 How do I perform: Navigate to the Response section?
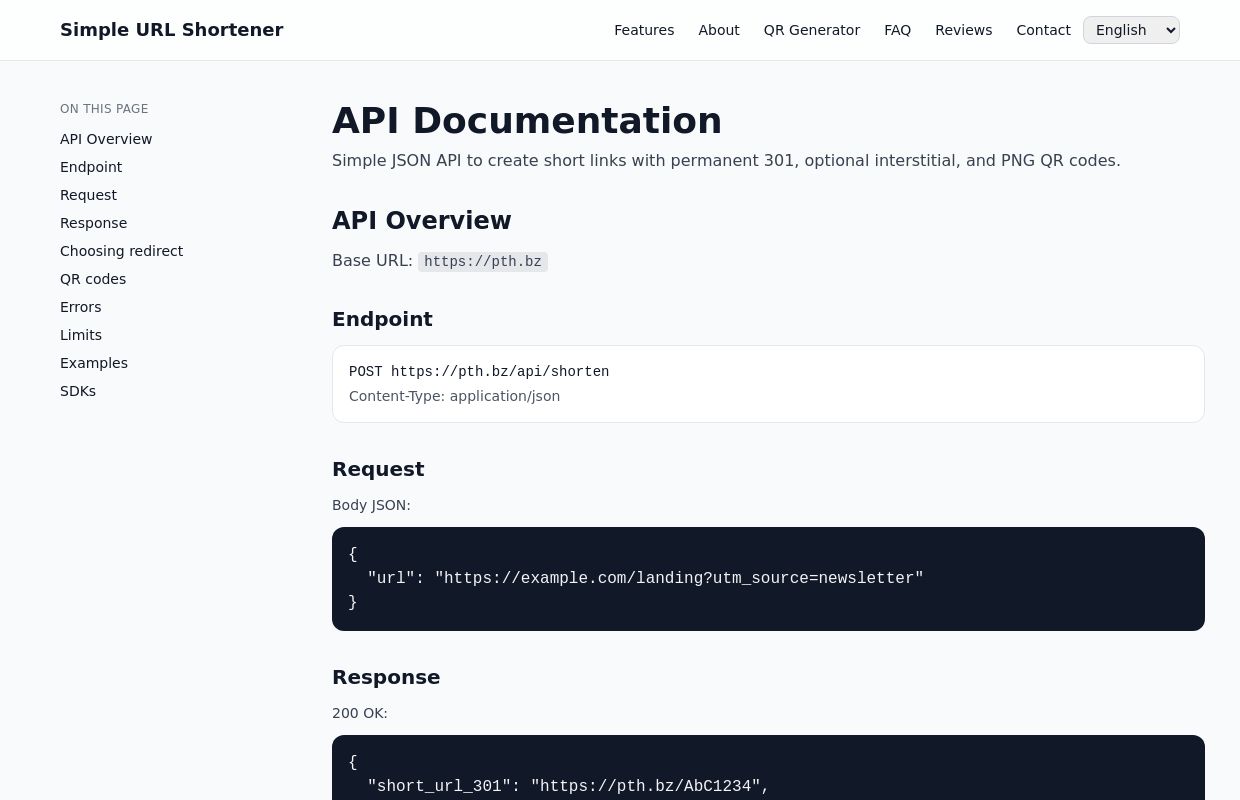tap(93, 223)
